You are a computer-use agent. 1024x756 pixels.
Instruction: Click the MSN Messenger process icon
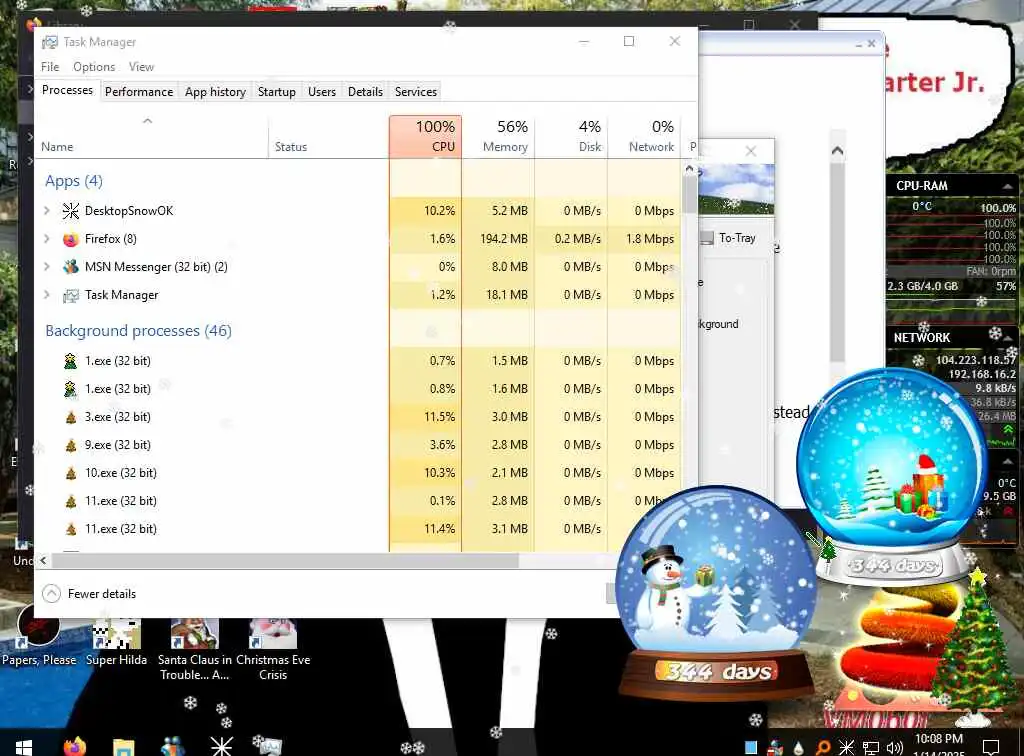[71, 267]
